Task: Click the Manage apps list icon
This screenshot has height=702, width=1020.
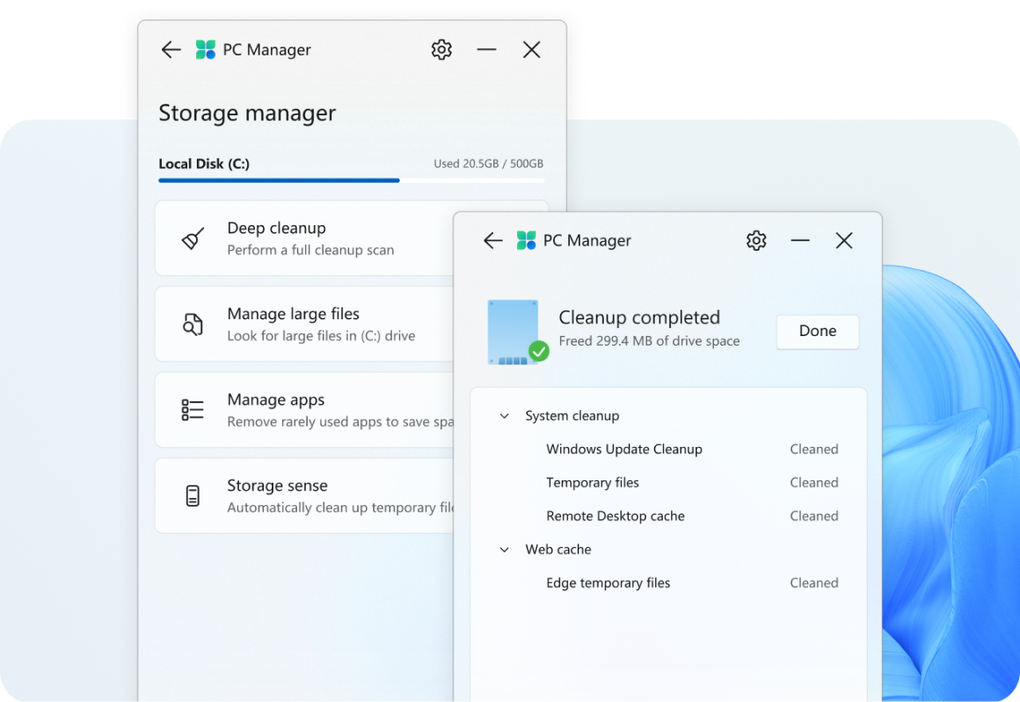Action: [x=193, y=410]
